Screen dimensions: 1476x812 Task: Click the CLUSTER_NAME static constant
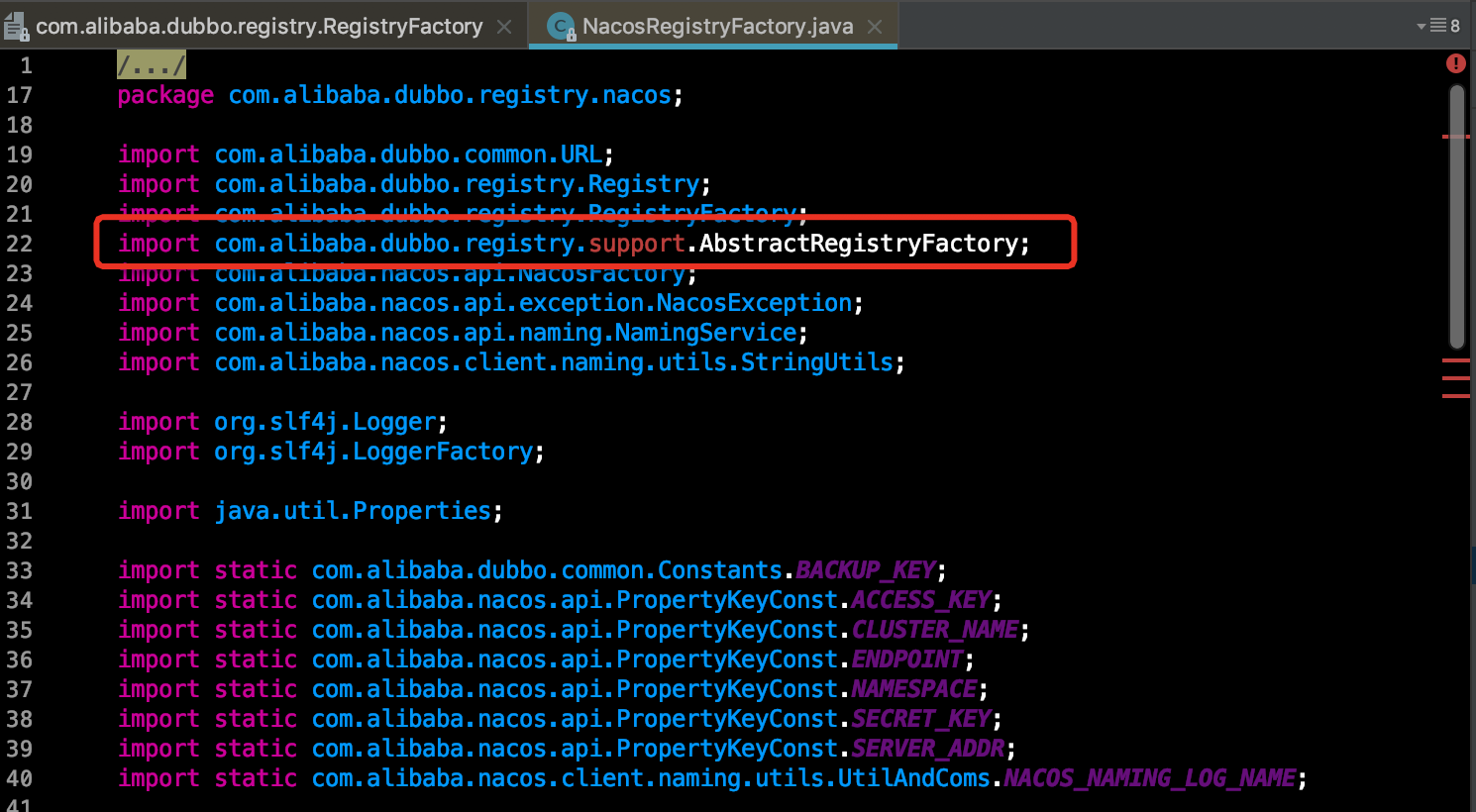935,630
